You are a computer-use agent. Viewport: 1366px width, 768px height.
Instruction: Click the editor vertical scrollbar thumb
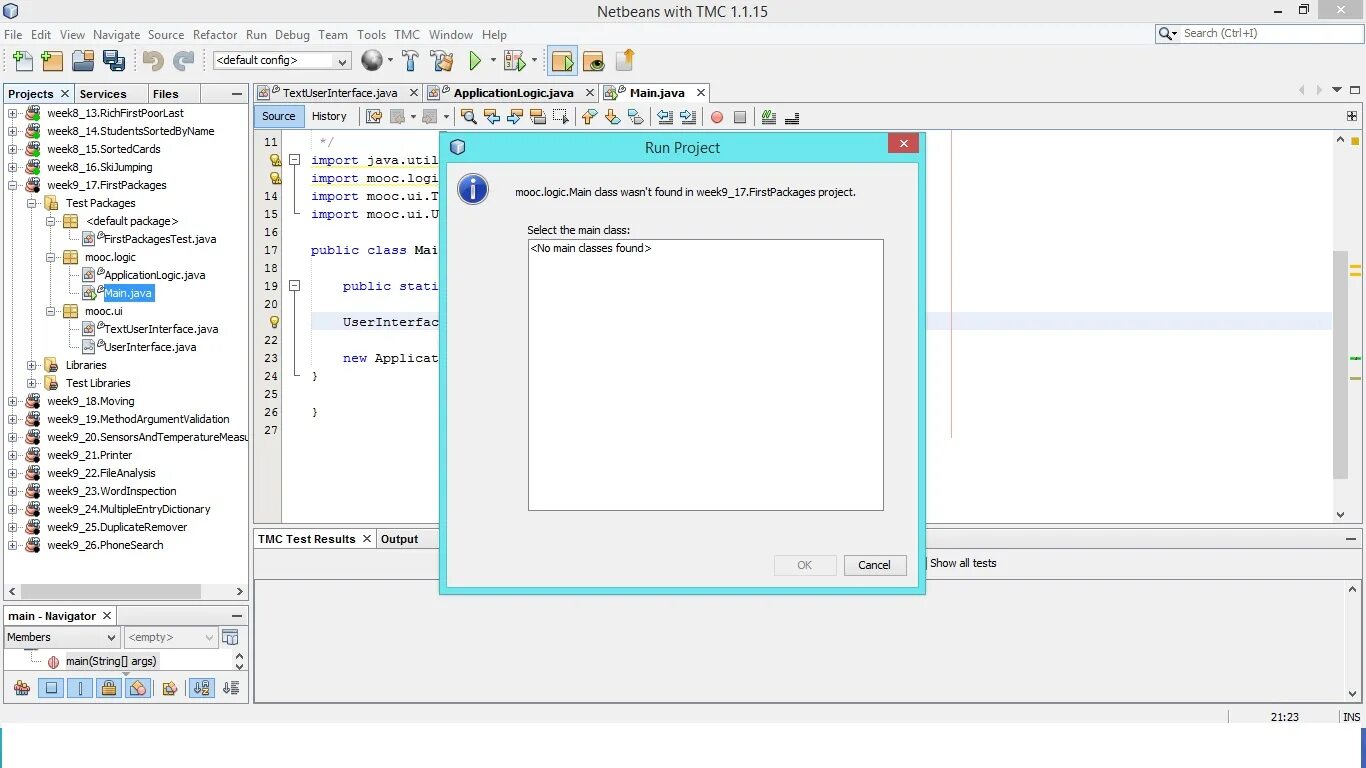tap(1340, 365)
